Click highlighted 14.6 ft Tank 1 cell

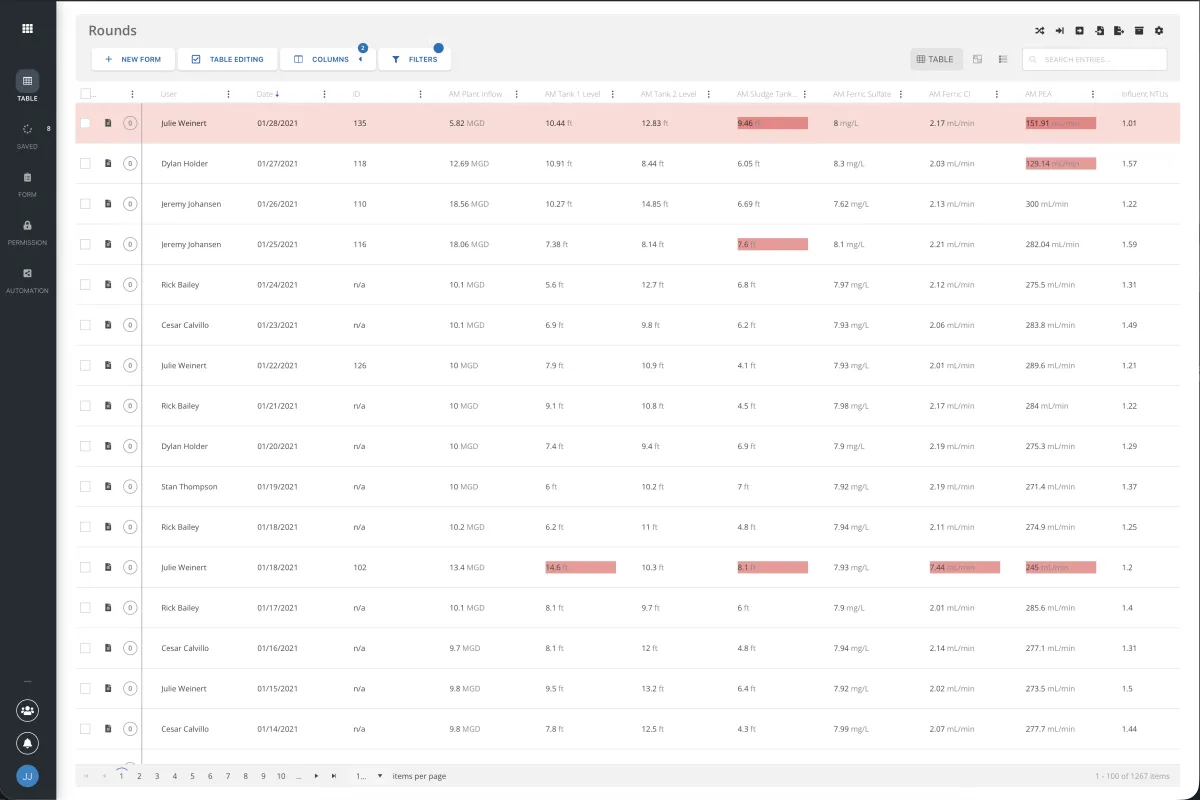click(580, 567)
